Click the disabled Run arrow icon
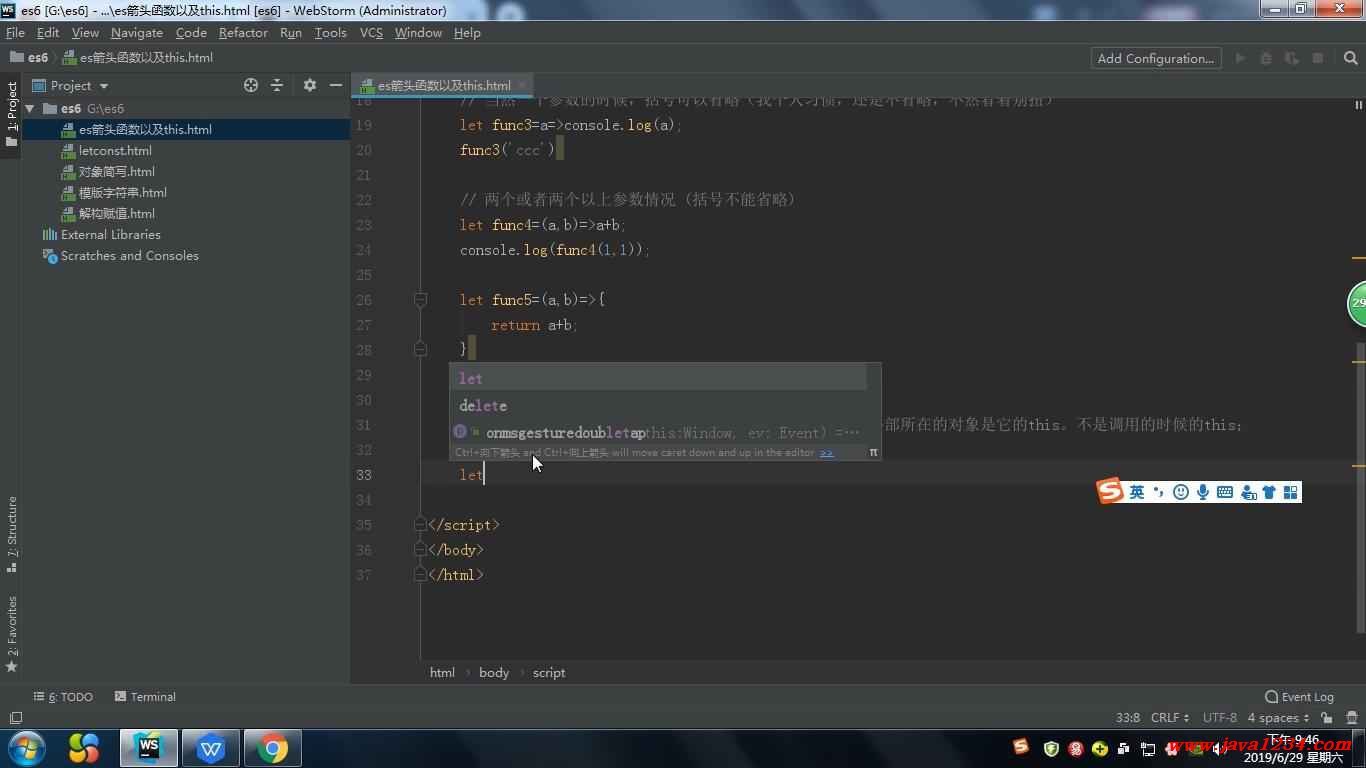 (1240, 58)
